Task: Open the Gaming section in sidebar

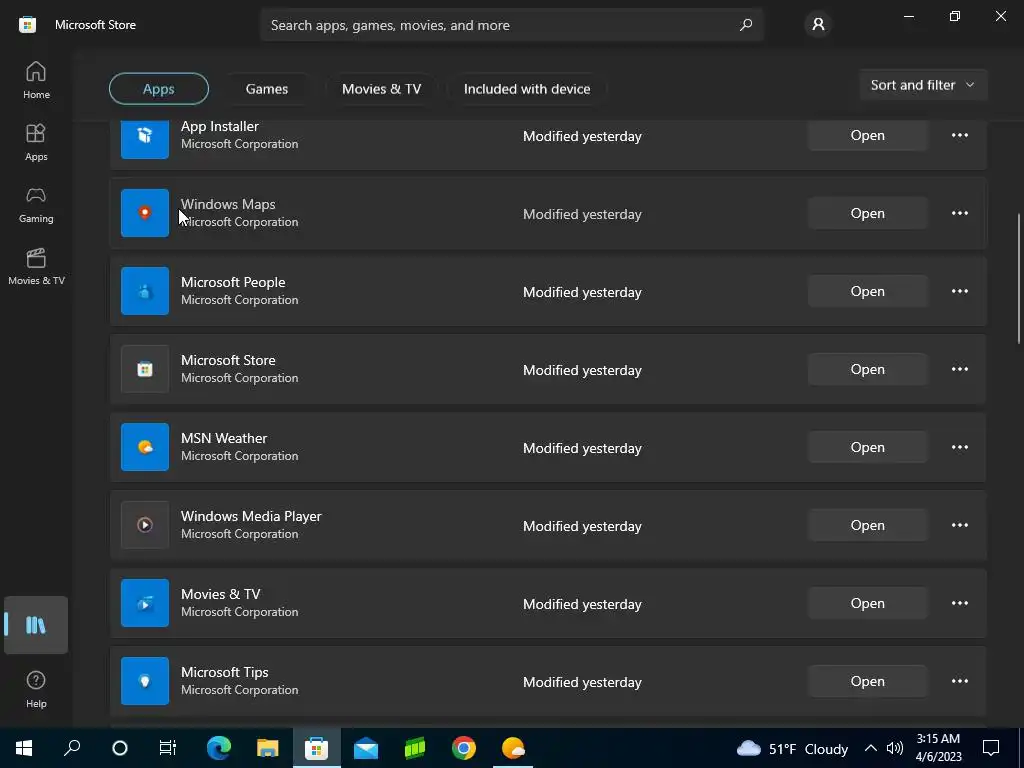Action: (x=36, y=204)
